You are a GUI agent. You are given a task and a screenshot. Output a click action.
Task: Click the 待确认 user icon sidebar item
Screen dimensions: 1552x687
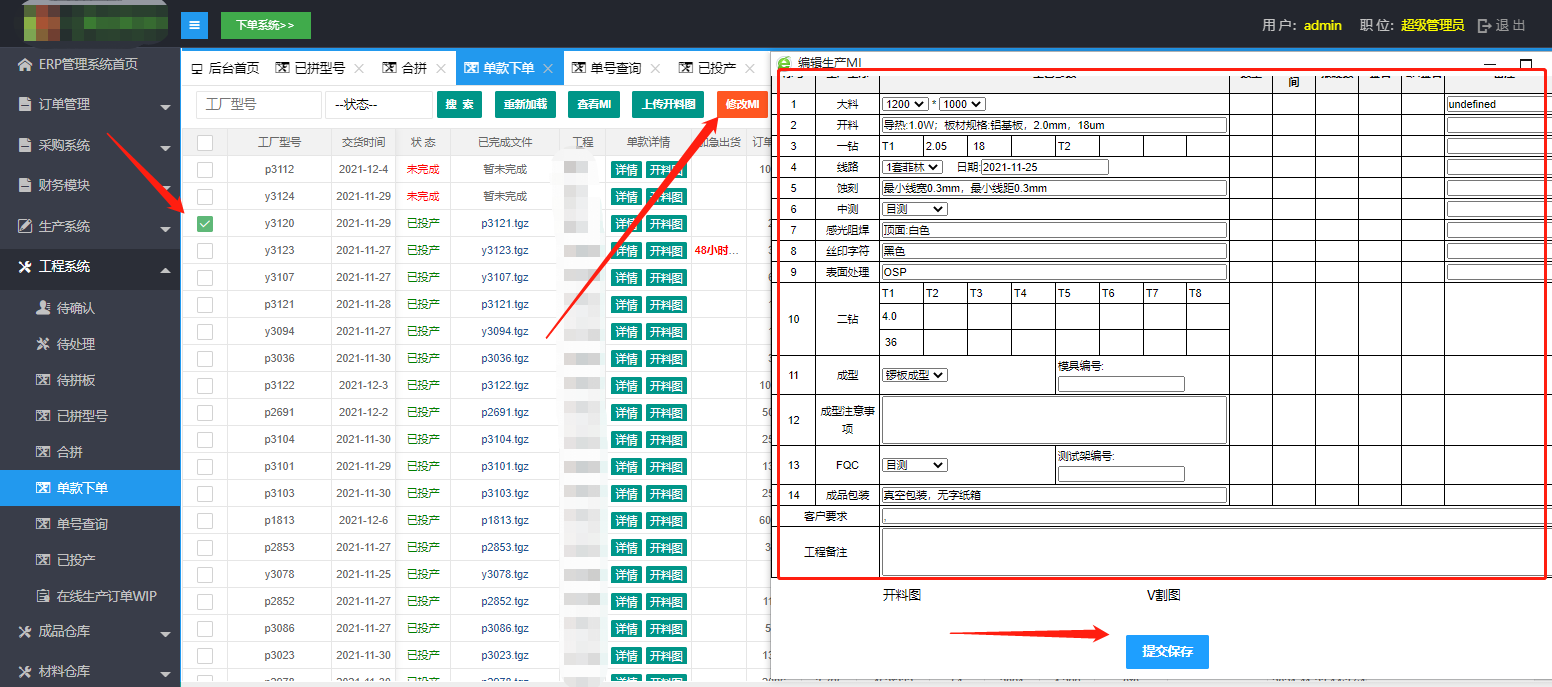tap(43, 309)
